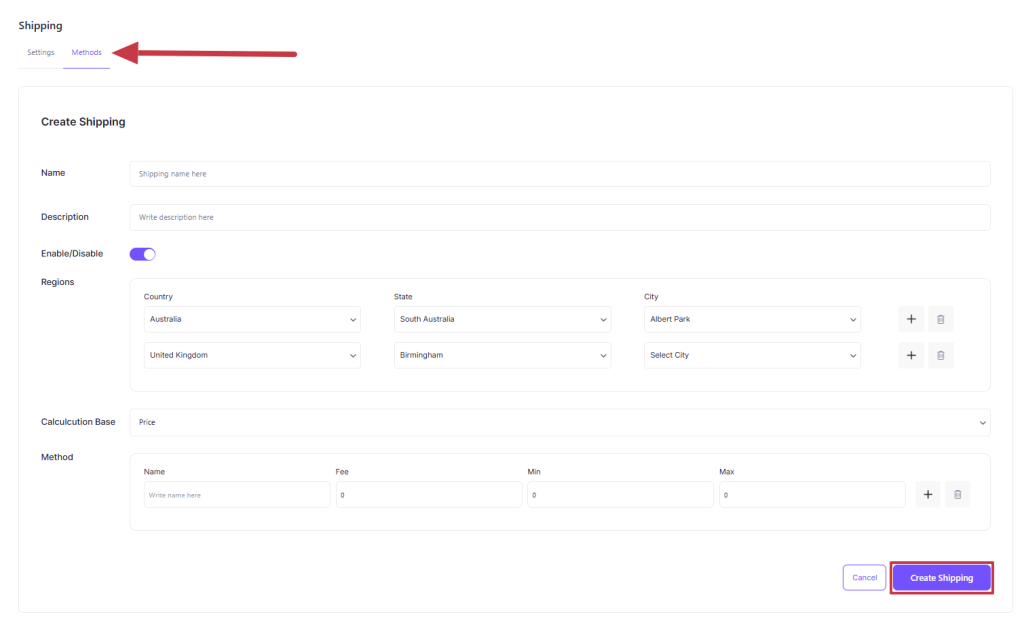Screen dimensions: 1024x623
Task: Delete the shipping method row
Action: coord(957,494)
